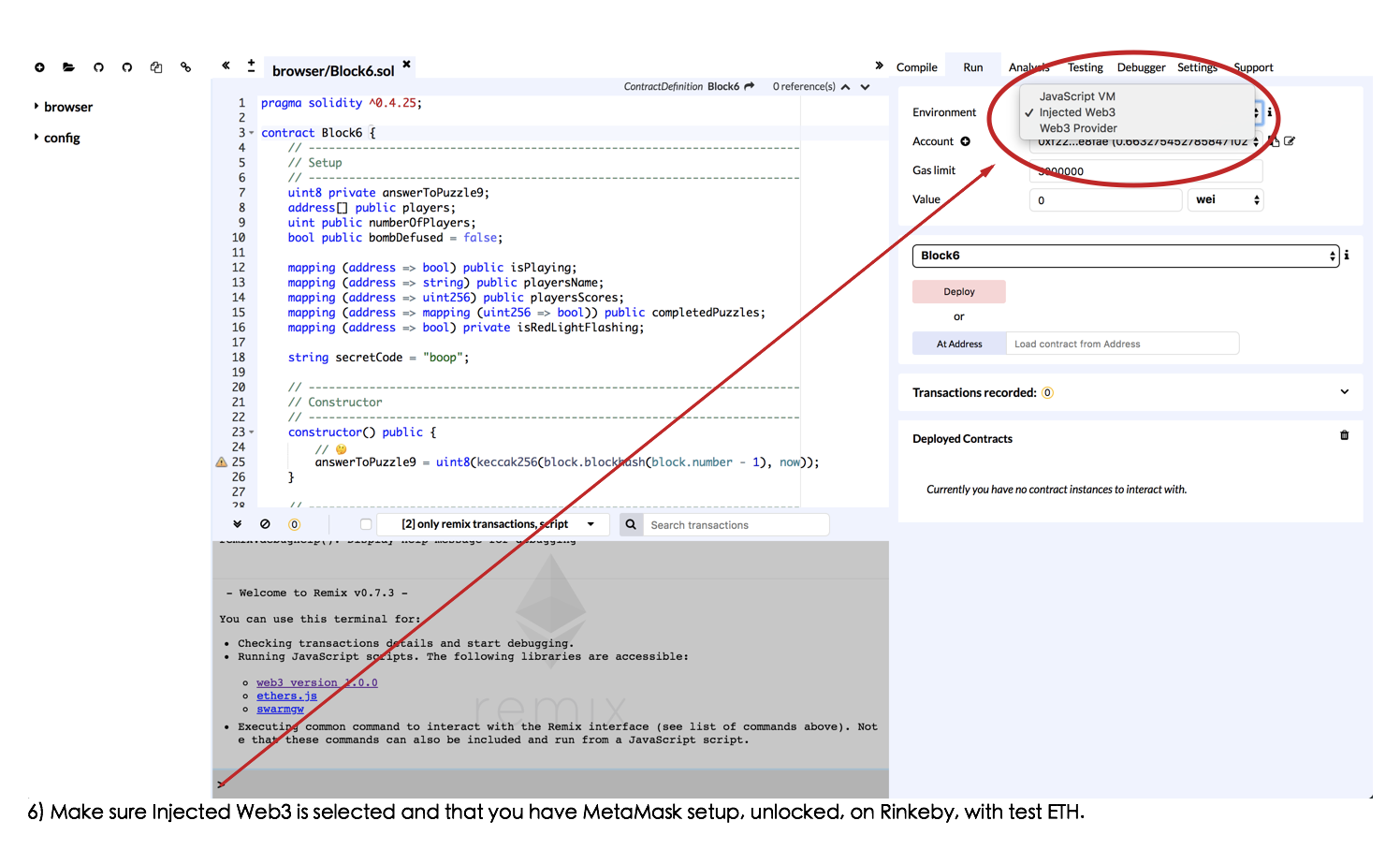This screenshot has height=850, width=1400.
Task: Click the font size plus/minus icon
Action: click(251, 66)
